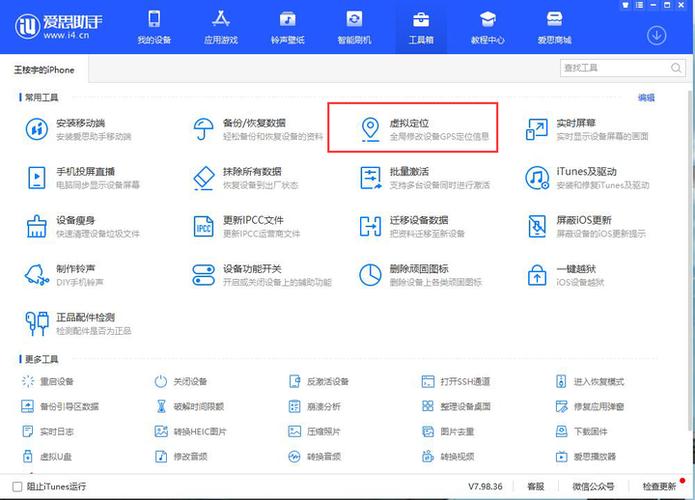695x500 pixels.
Task: Select the 实时屏幕 real-time screen tool
Action: [x=586, y=129]
